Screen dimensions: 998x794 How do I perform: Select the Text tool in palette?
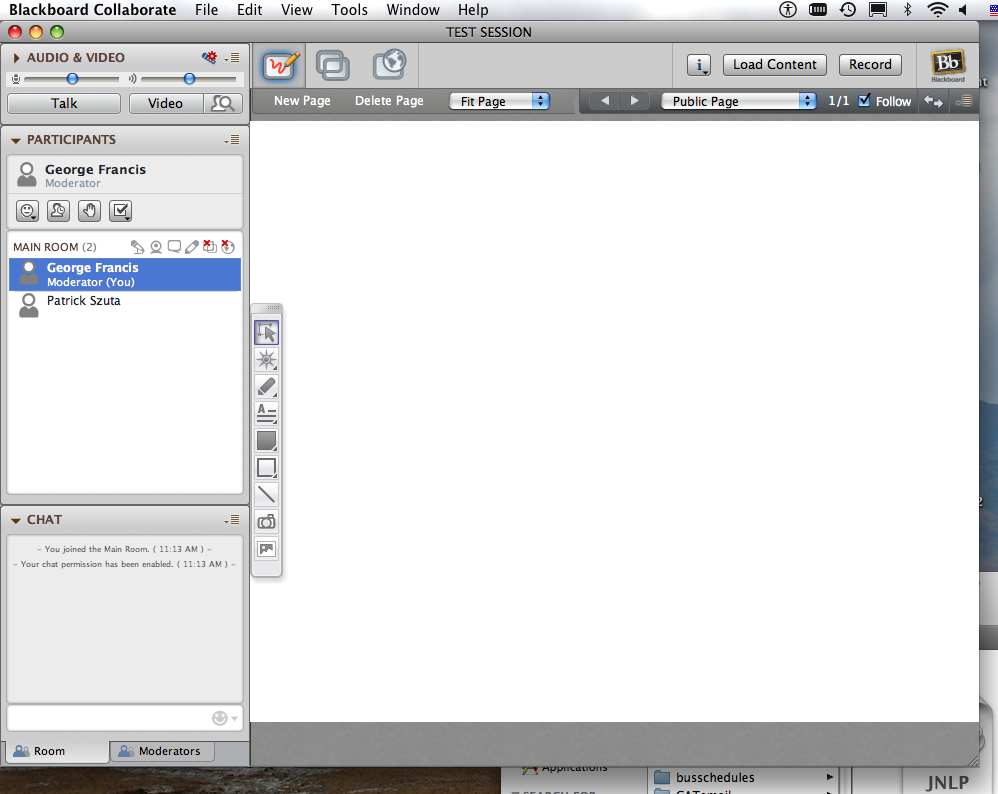click(266, 413)
